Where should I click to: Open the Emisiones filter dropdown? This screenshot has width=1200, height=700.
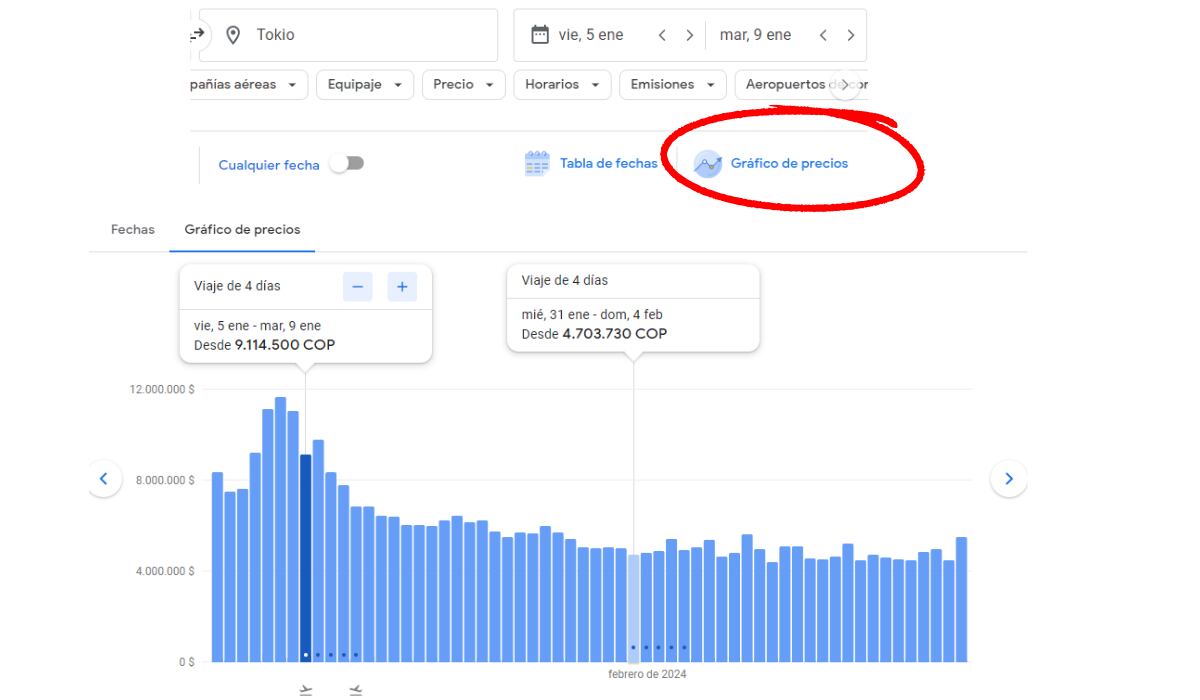pos(672,85)
